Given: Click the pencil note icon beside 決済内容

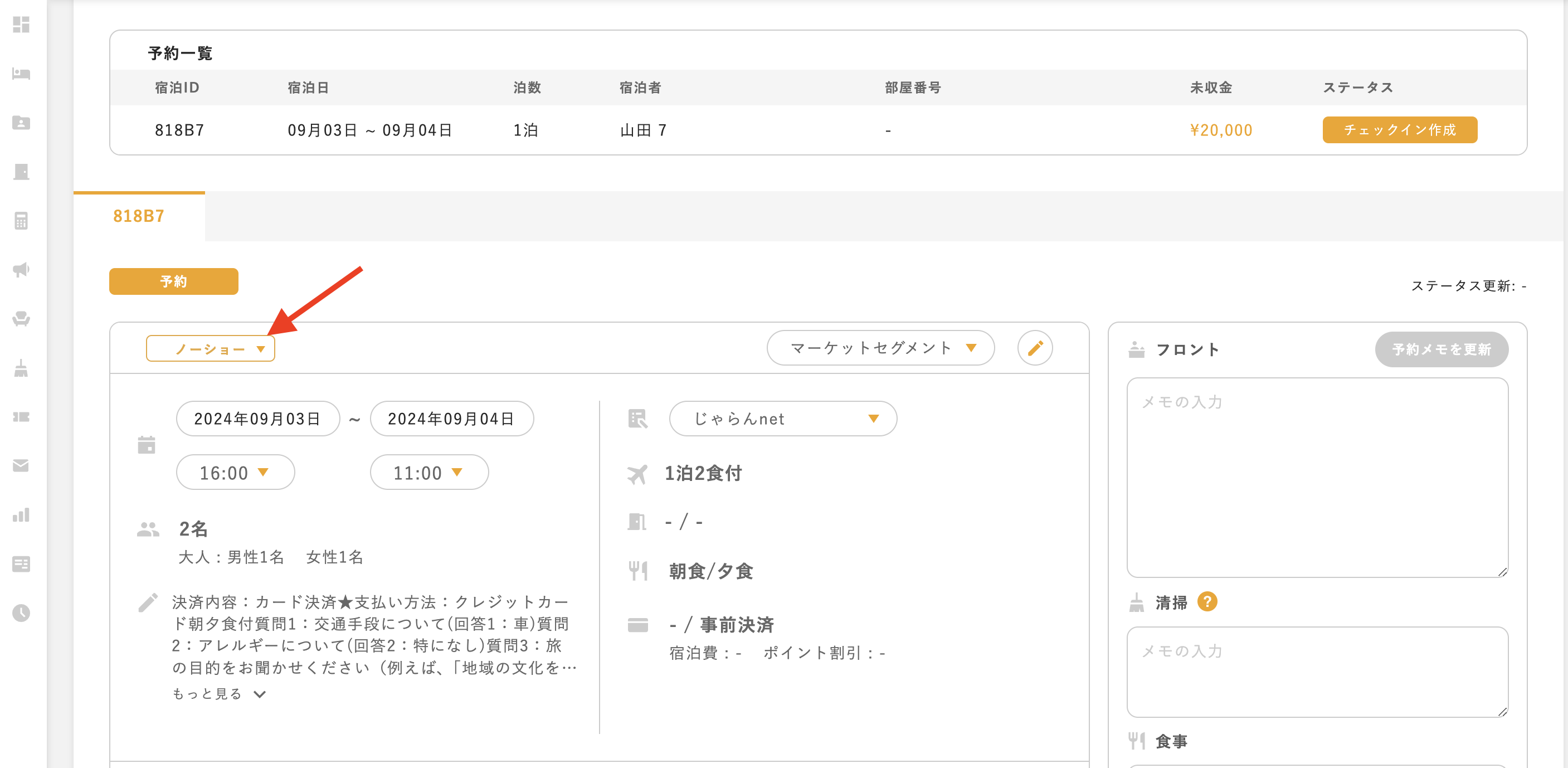Looking at the screenshot, I should pyautogui.click(x=148, y=602).
